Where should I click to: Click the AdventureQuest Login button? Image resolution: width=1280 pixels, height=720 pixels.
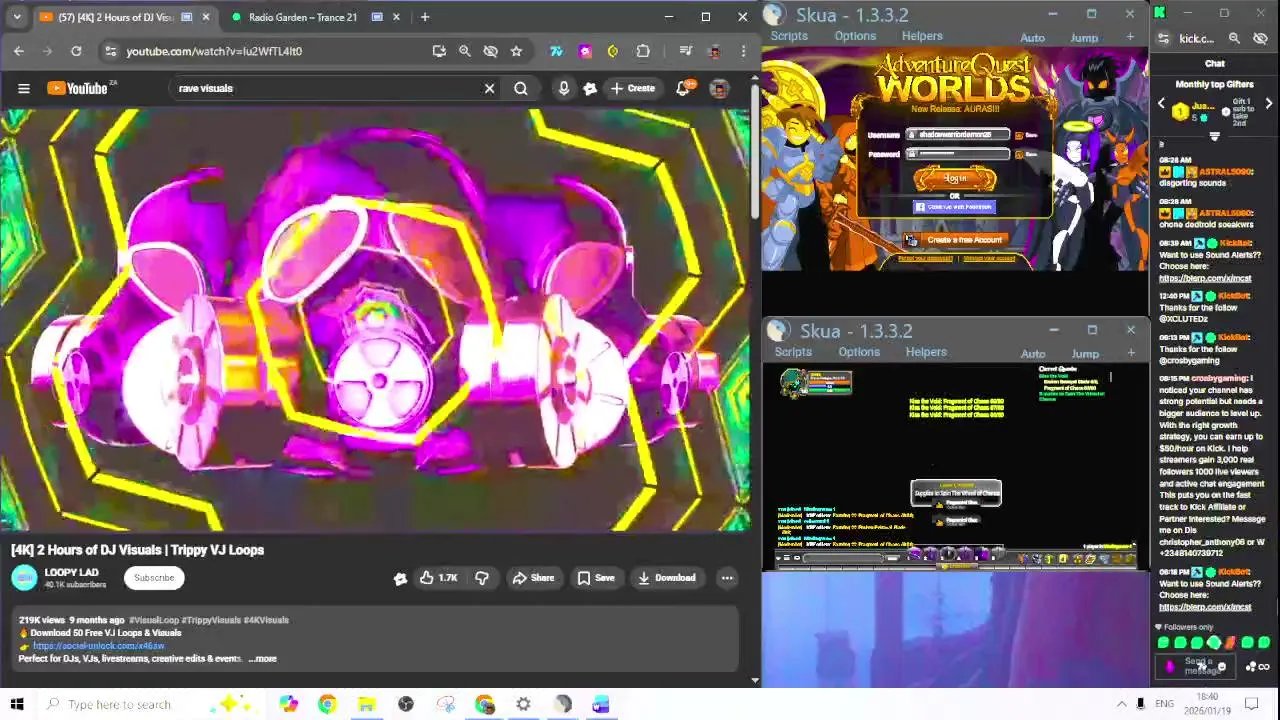pyautogui.click(x=955, y=178)
